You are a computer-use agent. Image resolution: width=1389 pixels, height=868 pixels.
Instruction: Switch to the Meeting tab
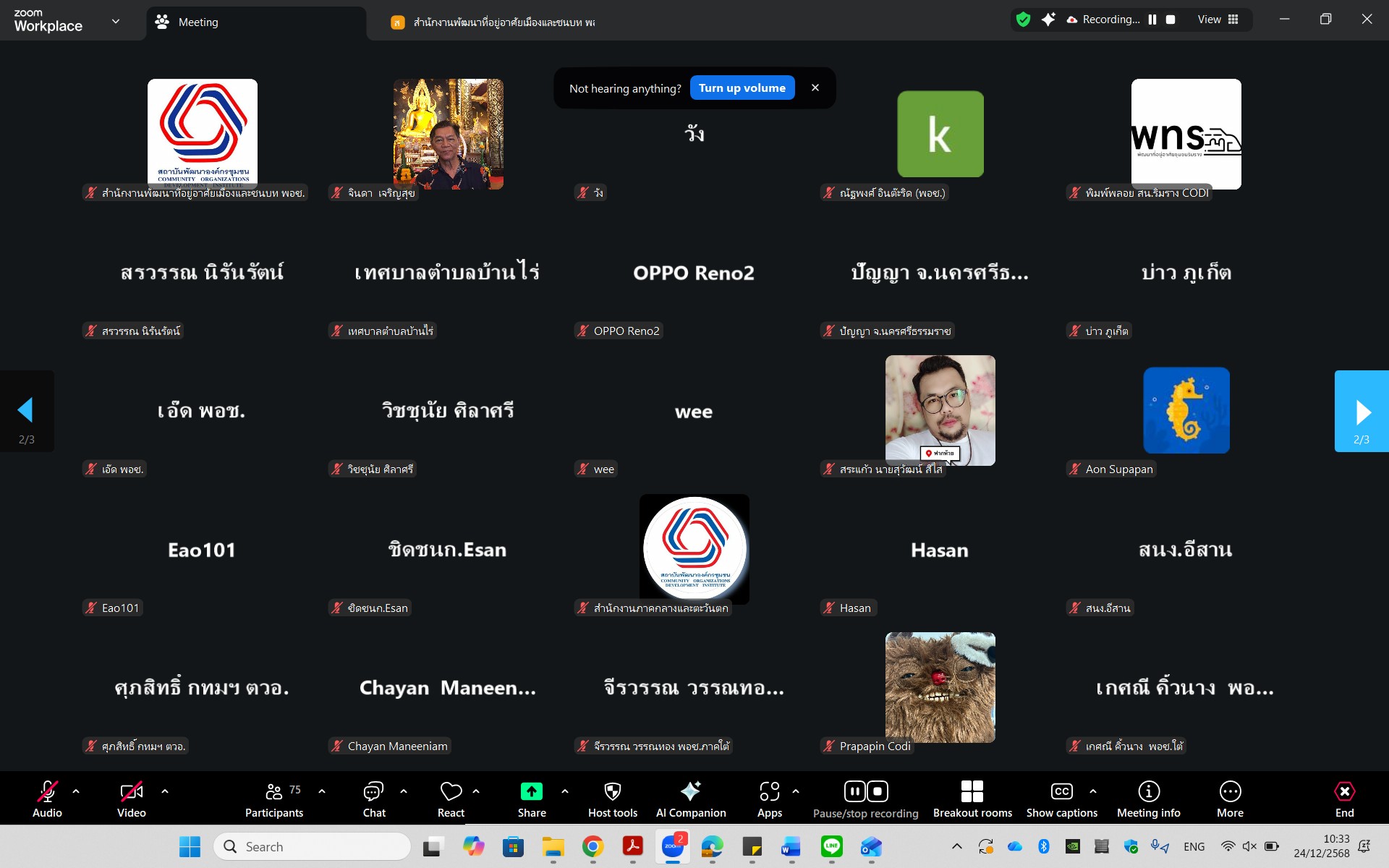[x=197, y=22]
